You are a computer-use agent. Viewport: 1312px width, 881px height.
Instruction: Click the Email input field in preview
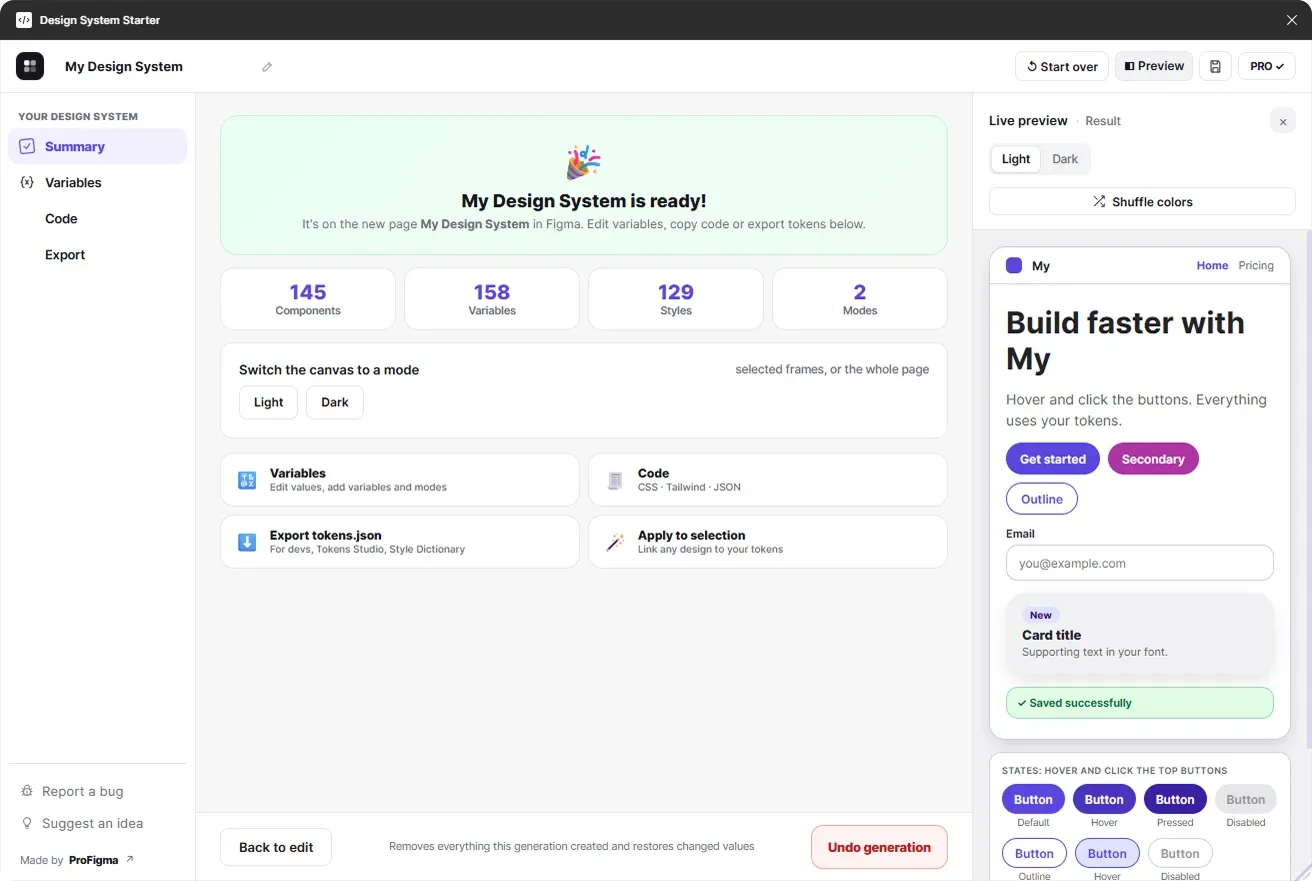[x=1140, y=563]
